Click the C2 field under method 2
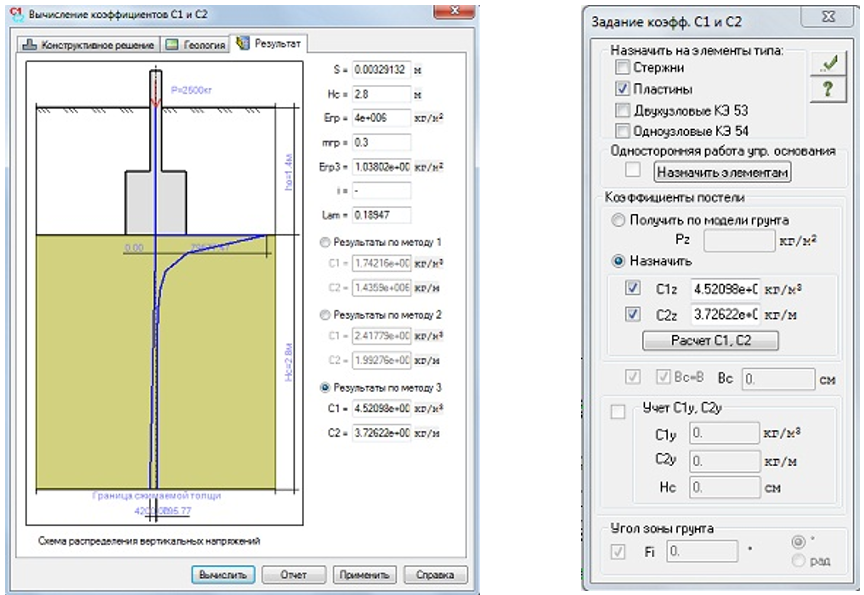 tap(381, 360)
